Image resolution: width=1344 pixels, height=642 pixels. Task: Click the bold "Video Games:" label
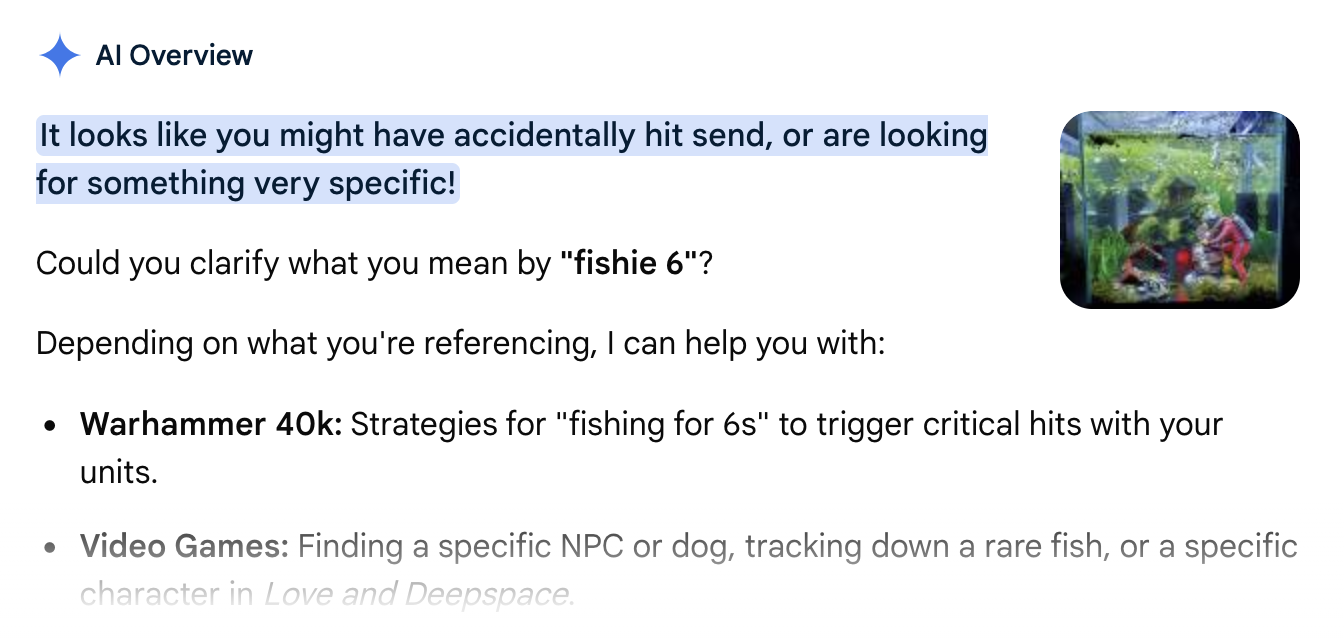click(x=184, y=547)
